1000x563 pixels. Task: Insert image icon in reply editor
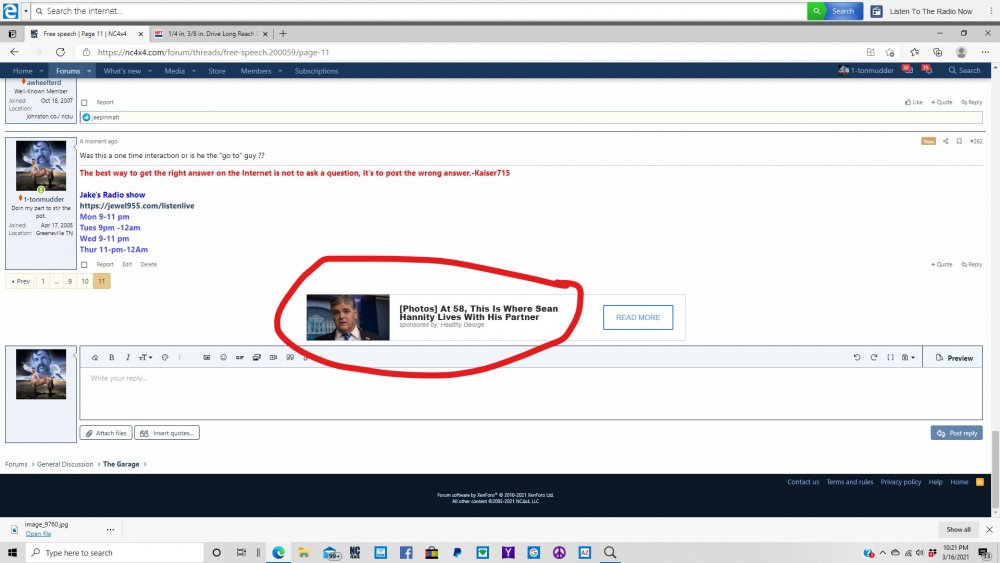(x=207, y=358)
